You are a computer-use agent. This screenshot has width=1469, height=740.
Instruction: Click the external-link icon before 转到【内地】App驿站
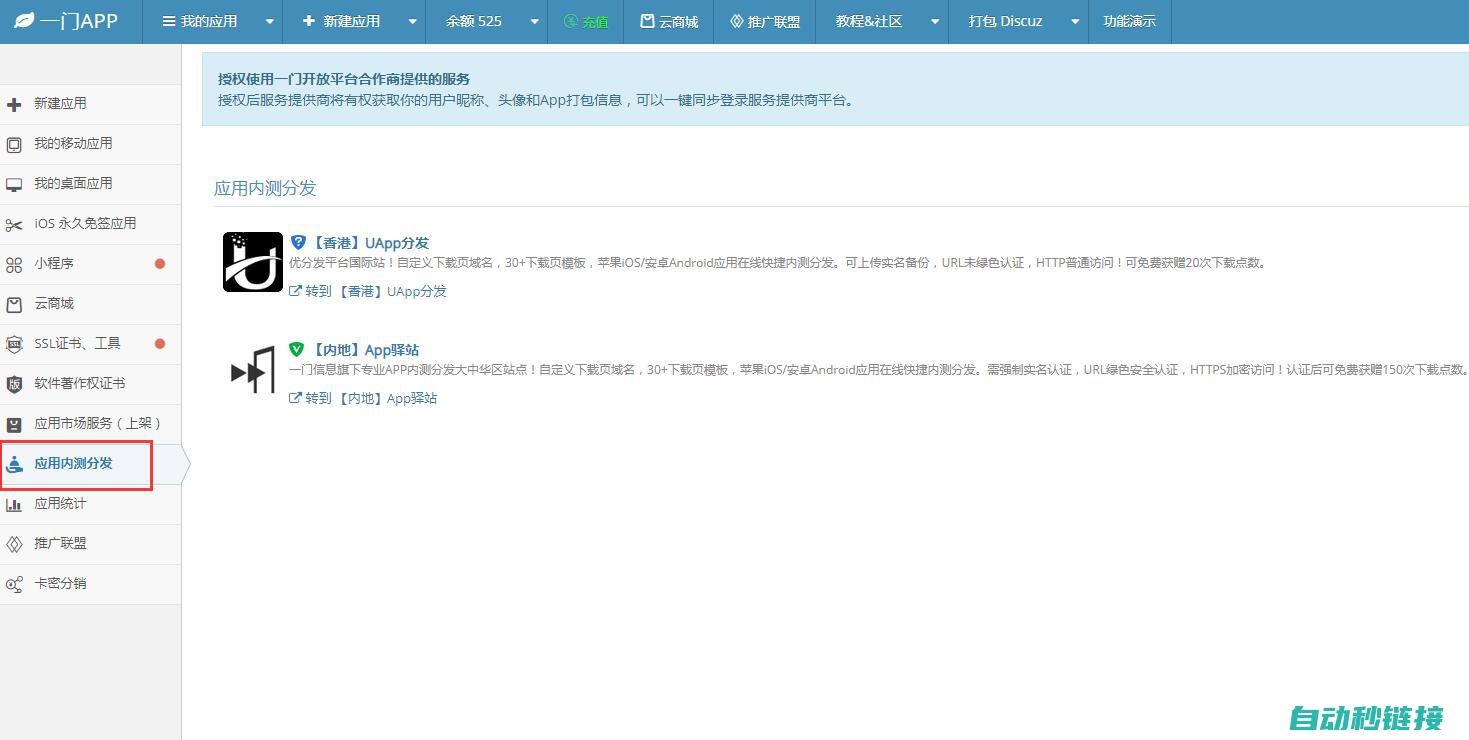click(x=295, y=398)
